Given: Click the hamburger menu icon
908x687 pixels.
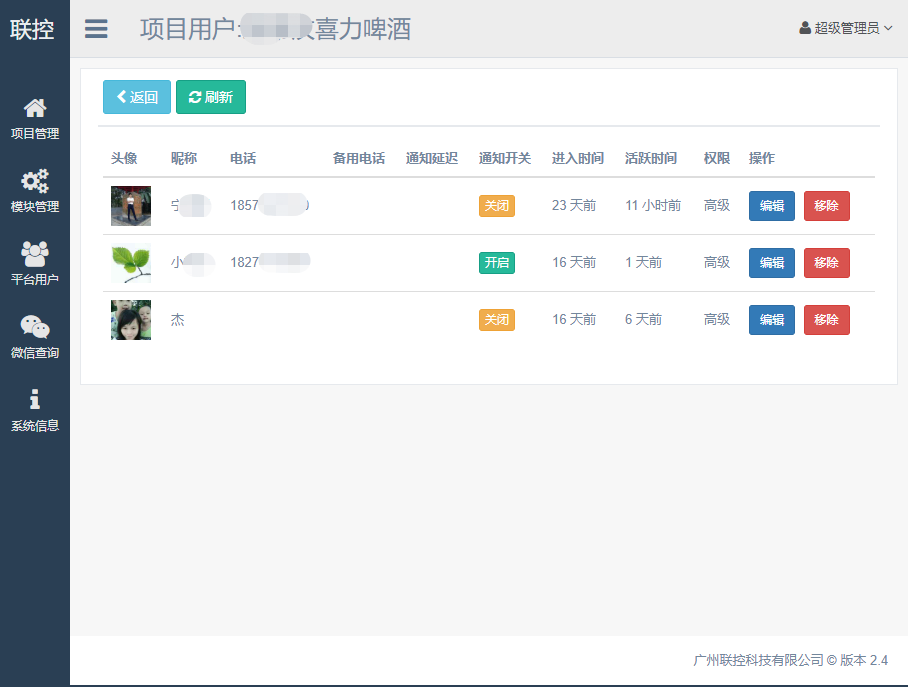Looking at the screenshot, I should tap(95, 29).
